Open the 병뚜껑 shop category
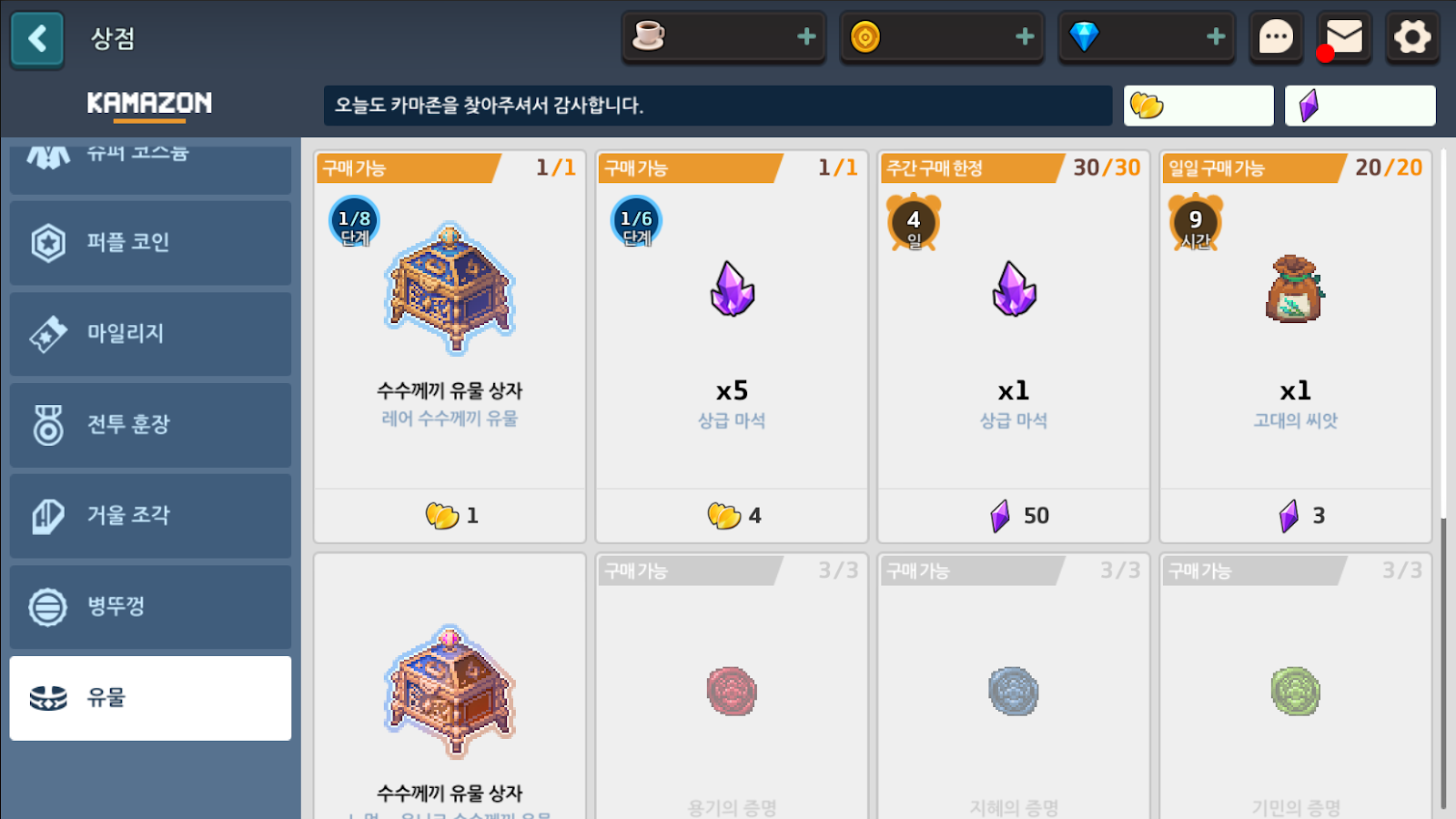The height and width of the screenshot is (819, 1456). click(x=150, y=607)
